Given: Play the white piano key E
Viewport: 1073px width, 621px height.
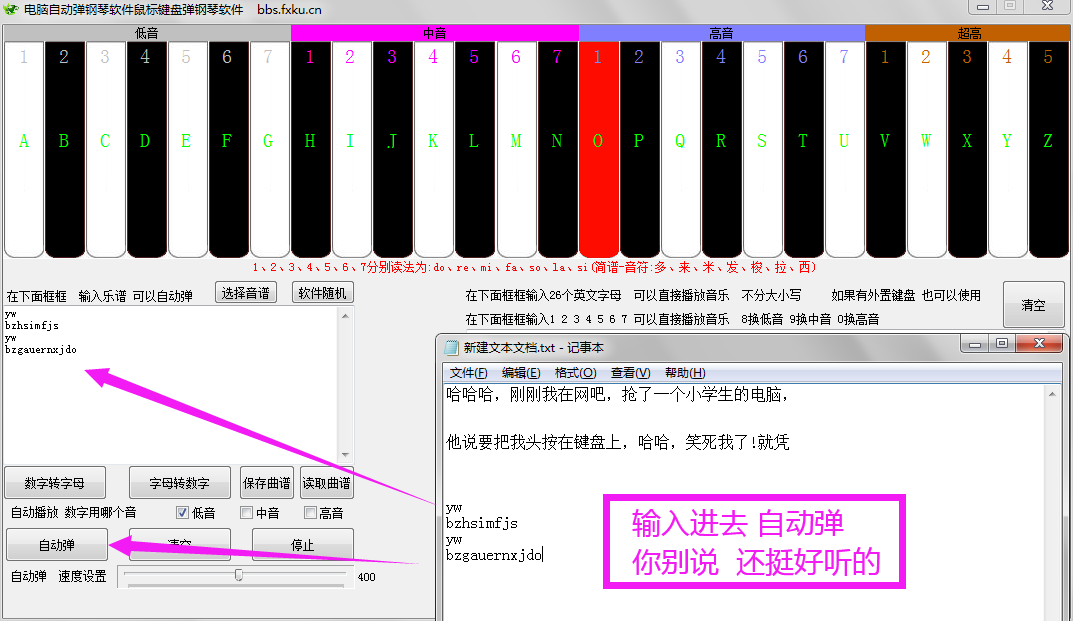Looking at the screenshot, I should [188, 149].
